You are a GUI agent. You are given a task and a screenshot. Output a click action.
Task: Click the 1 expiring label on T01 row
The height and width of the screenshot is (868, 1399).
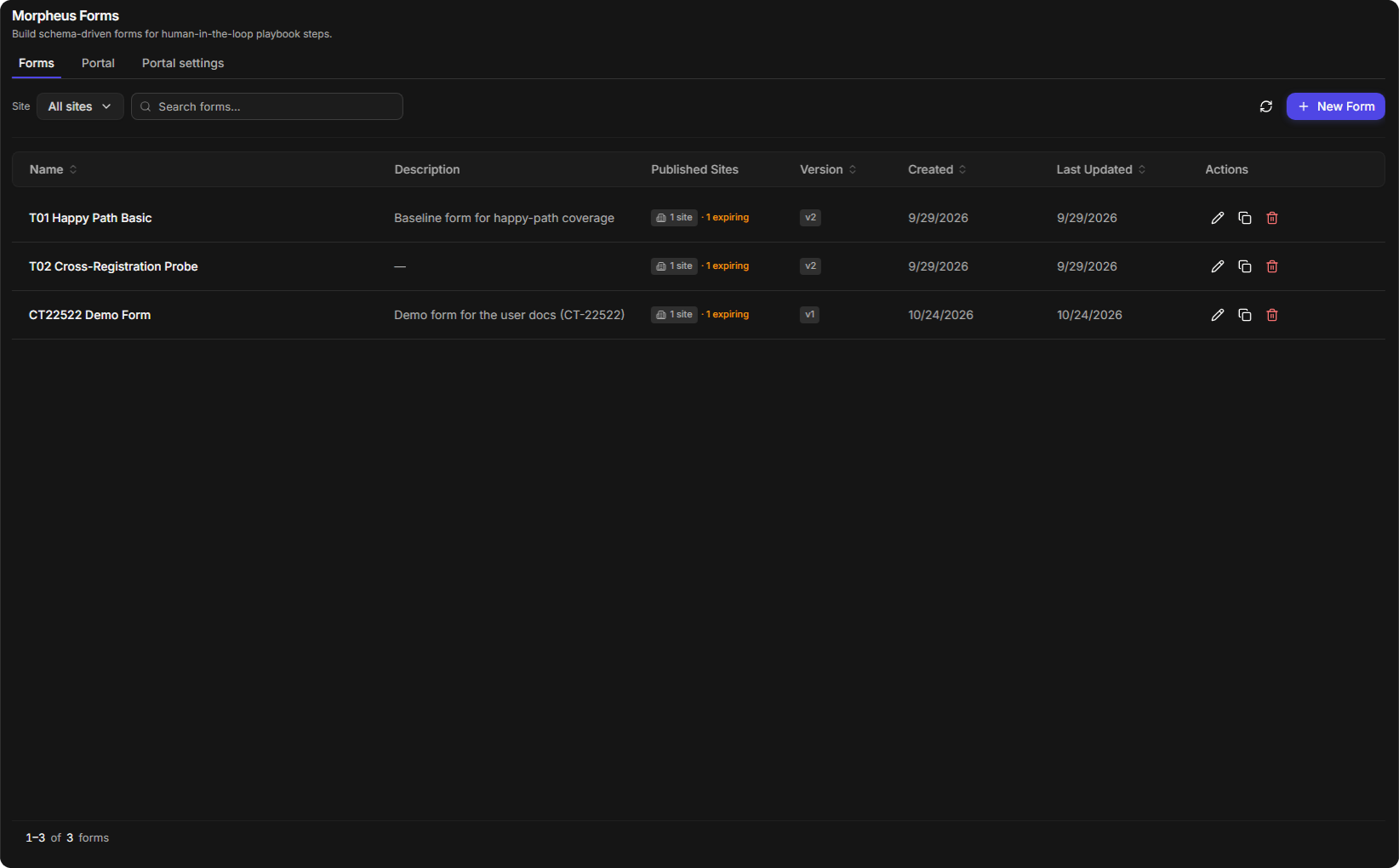728,218
